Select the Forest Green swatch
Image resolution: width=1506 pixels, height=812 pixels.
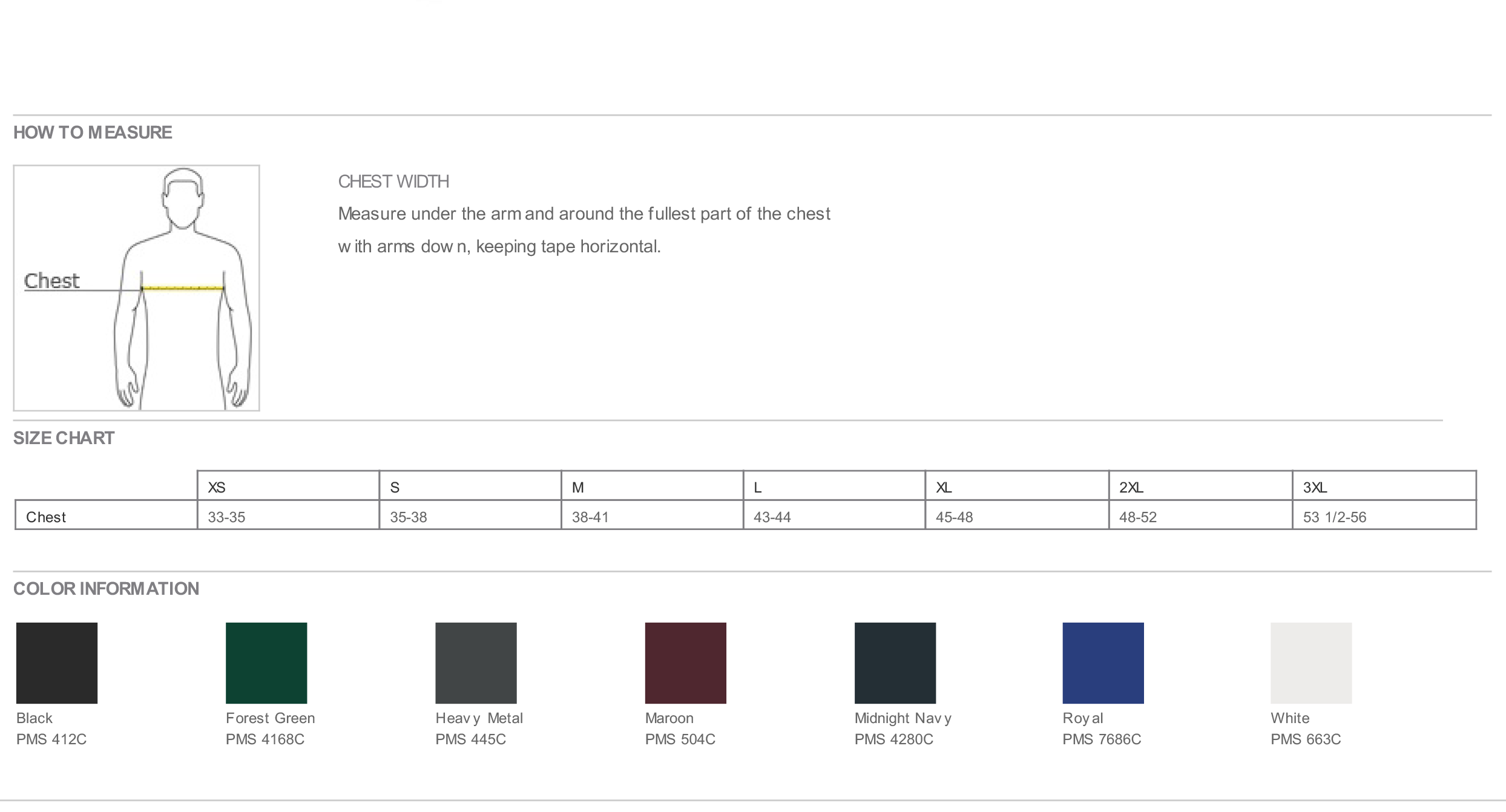point(266,663)
